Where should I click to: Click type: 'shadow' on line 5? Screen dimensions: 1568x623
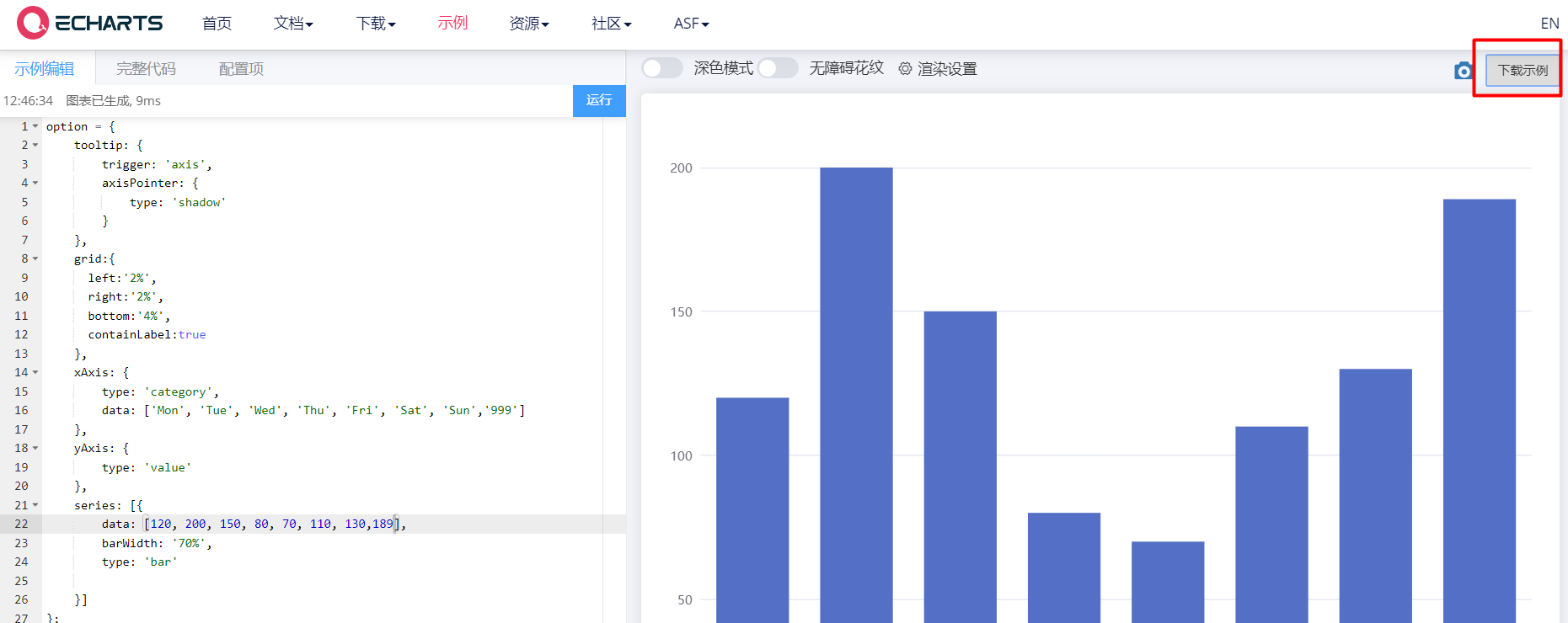(178, 202)
